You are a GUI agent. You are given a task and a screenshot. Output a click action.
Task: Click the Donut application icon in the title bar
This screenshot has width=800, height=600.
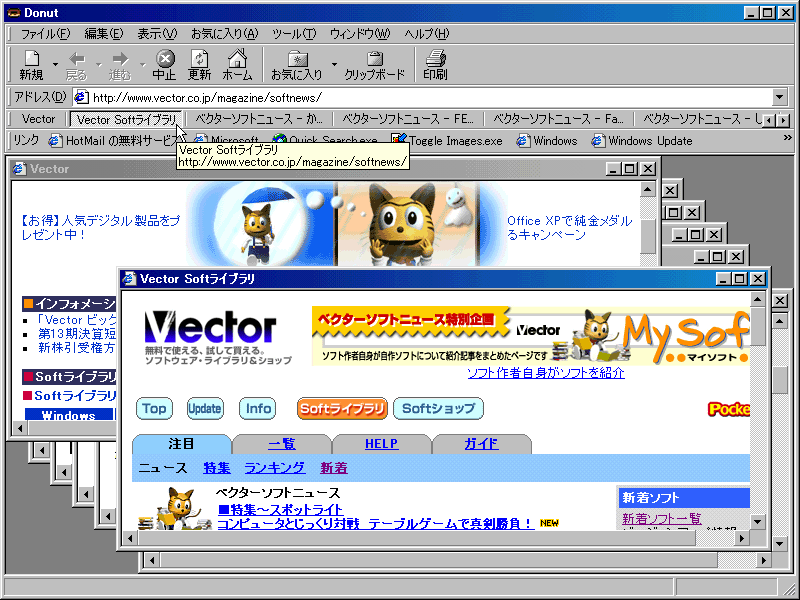coord(13,13)
